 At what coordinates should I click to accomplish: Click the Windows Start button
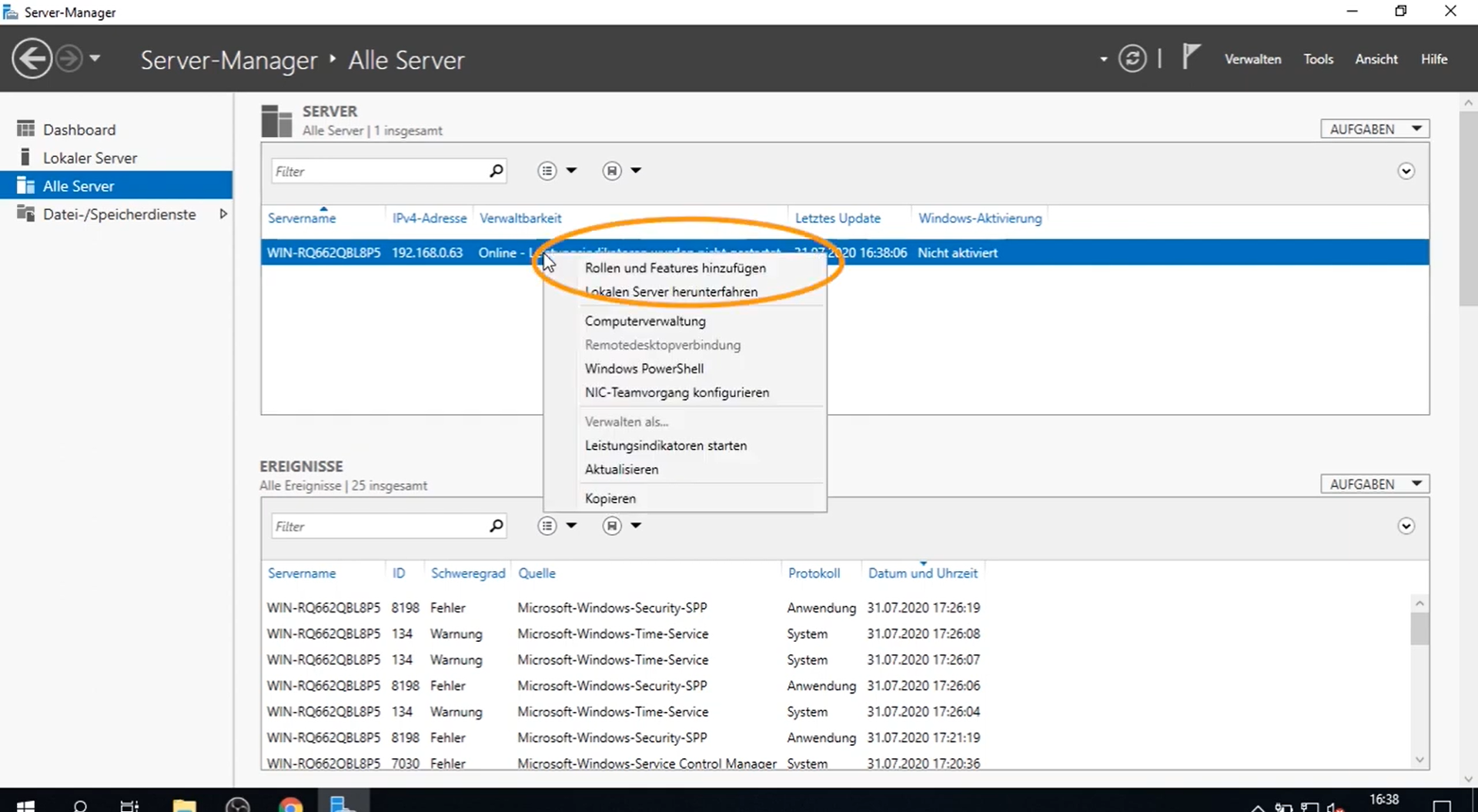tap(25, 805)
